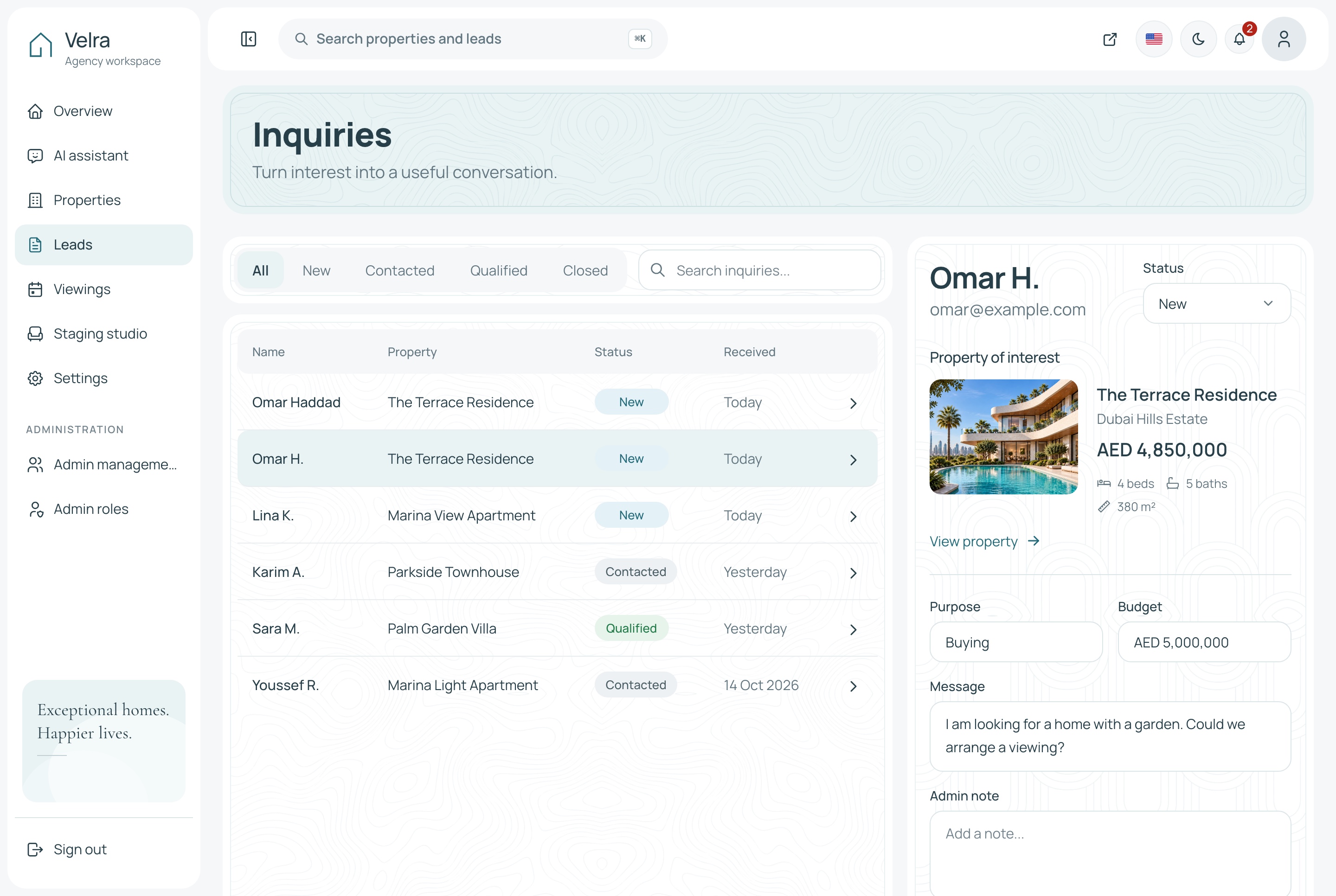Screen dimensions: 1336x896
Task: Open notifications bell with 2 badge
Action: [x=1240, y=39]
